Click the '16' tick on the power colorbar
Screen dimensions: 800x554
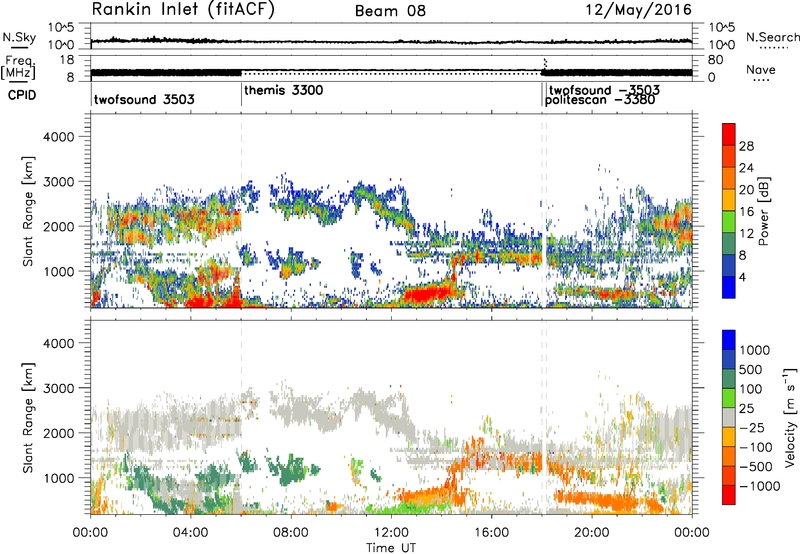(x=746, y=212)
